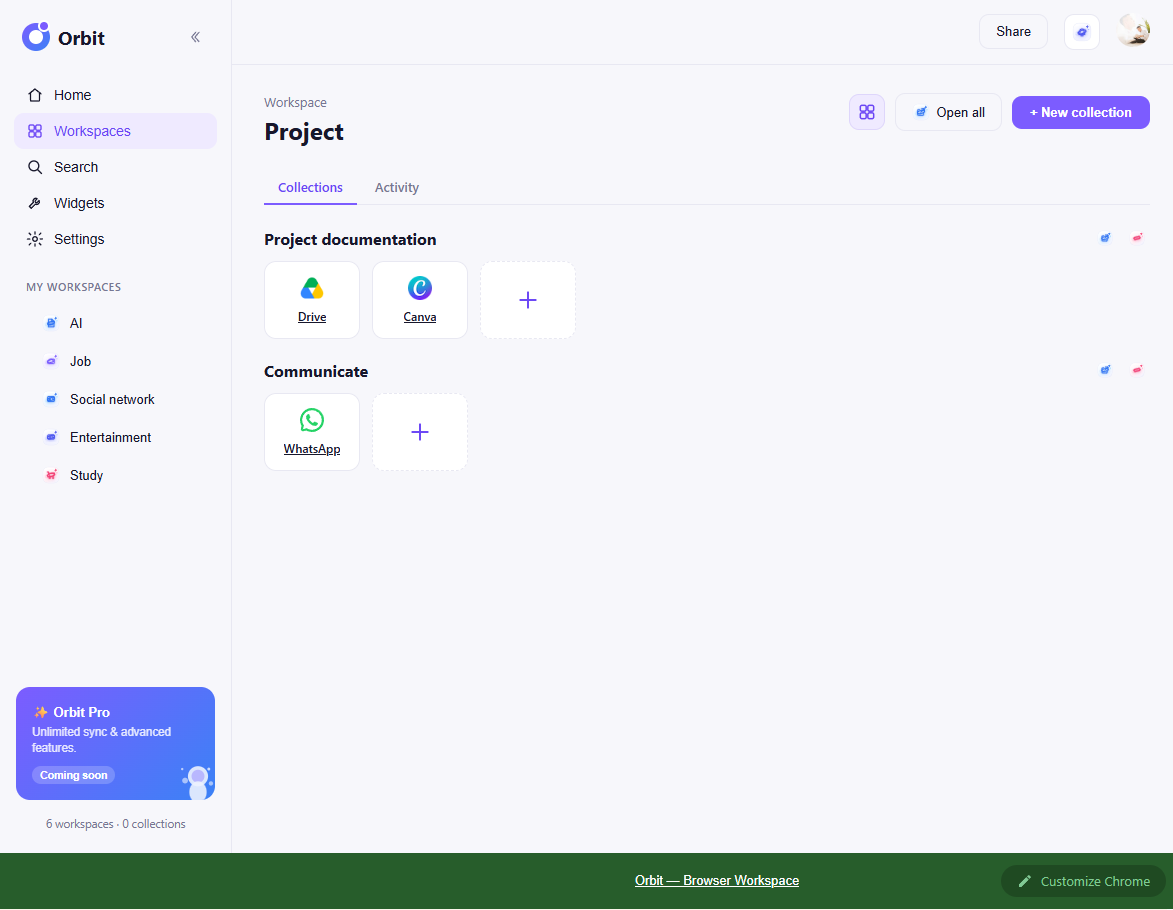Viewport: 1173px width, 910px height.
Task: Click the Orbit logo icon
Action: point(36,37)
